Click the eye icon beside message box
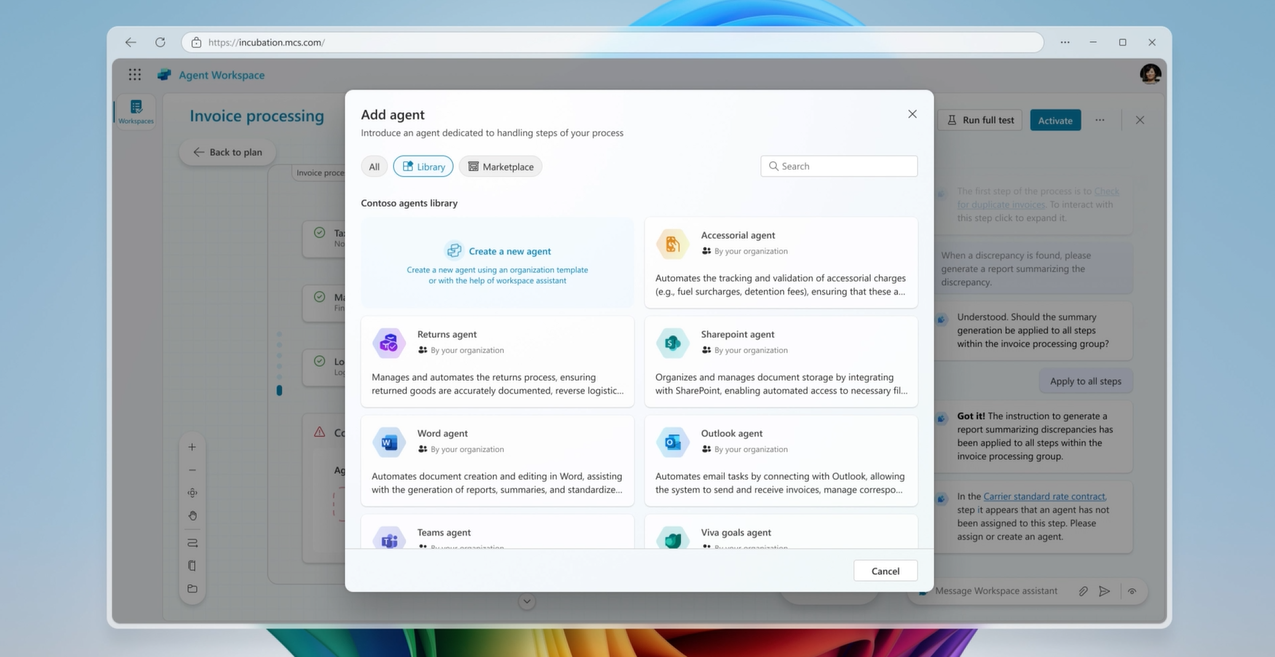This screenshot has width=1275, height=657. [1132, 591]
